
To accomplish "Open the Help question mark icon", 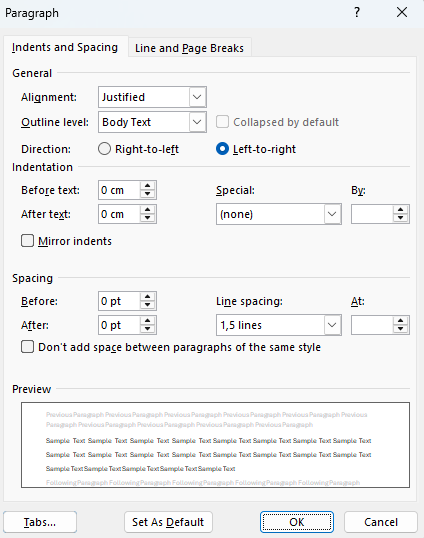I will point(357,13).
